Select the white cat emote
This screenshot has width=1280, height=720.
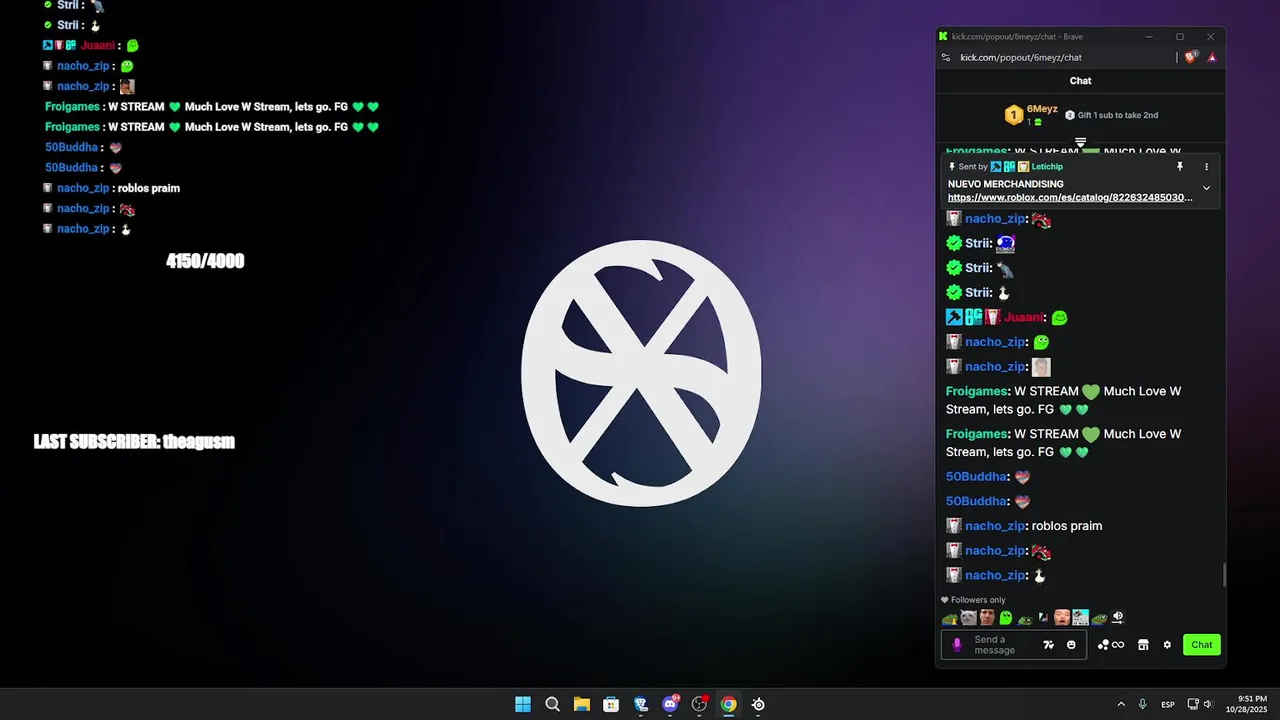tap(968, 618)
